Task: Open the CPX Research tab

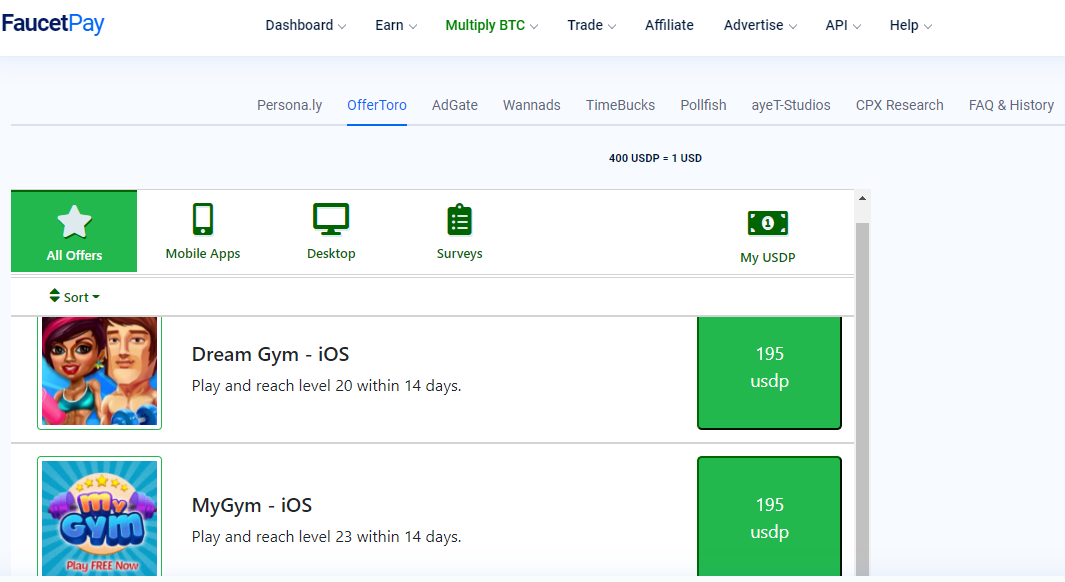Action: (x=899, y=105)
